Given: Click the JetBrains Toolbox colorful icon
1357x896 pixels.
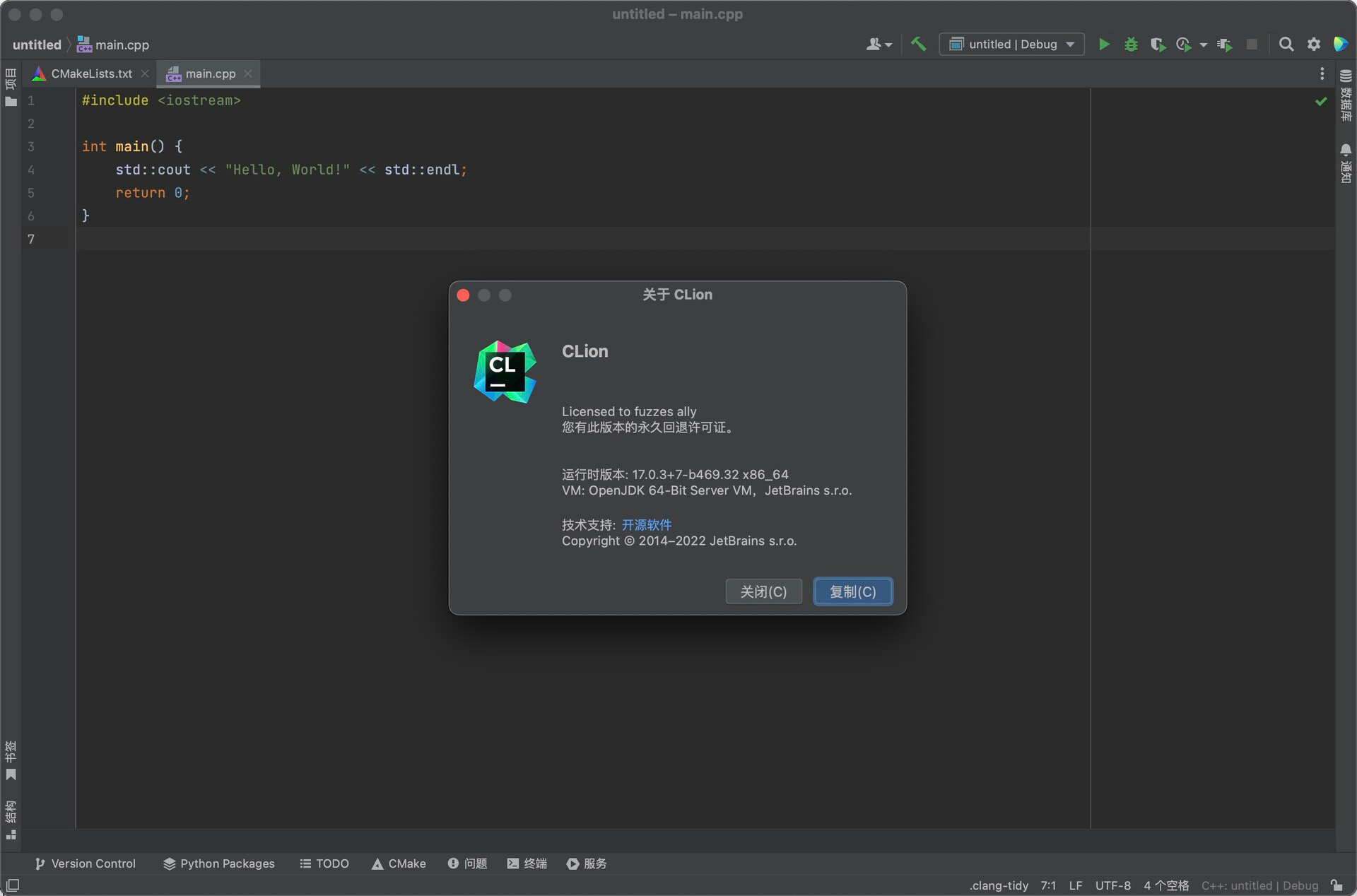Looking at the screenshot, I should coord(1340,44).
